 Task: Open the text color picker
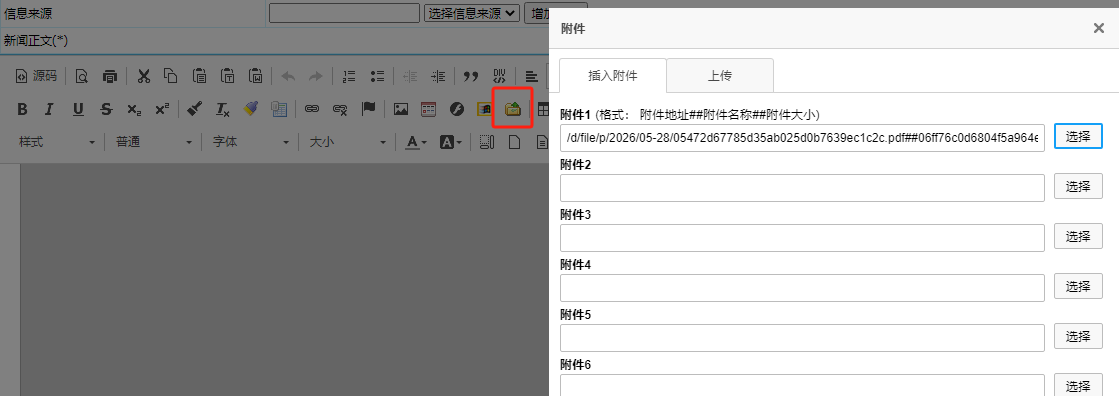point(416,142)
